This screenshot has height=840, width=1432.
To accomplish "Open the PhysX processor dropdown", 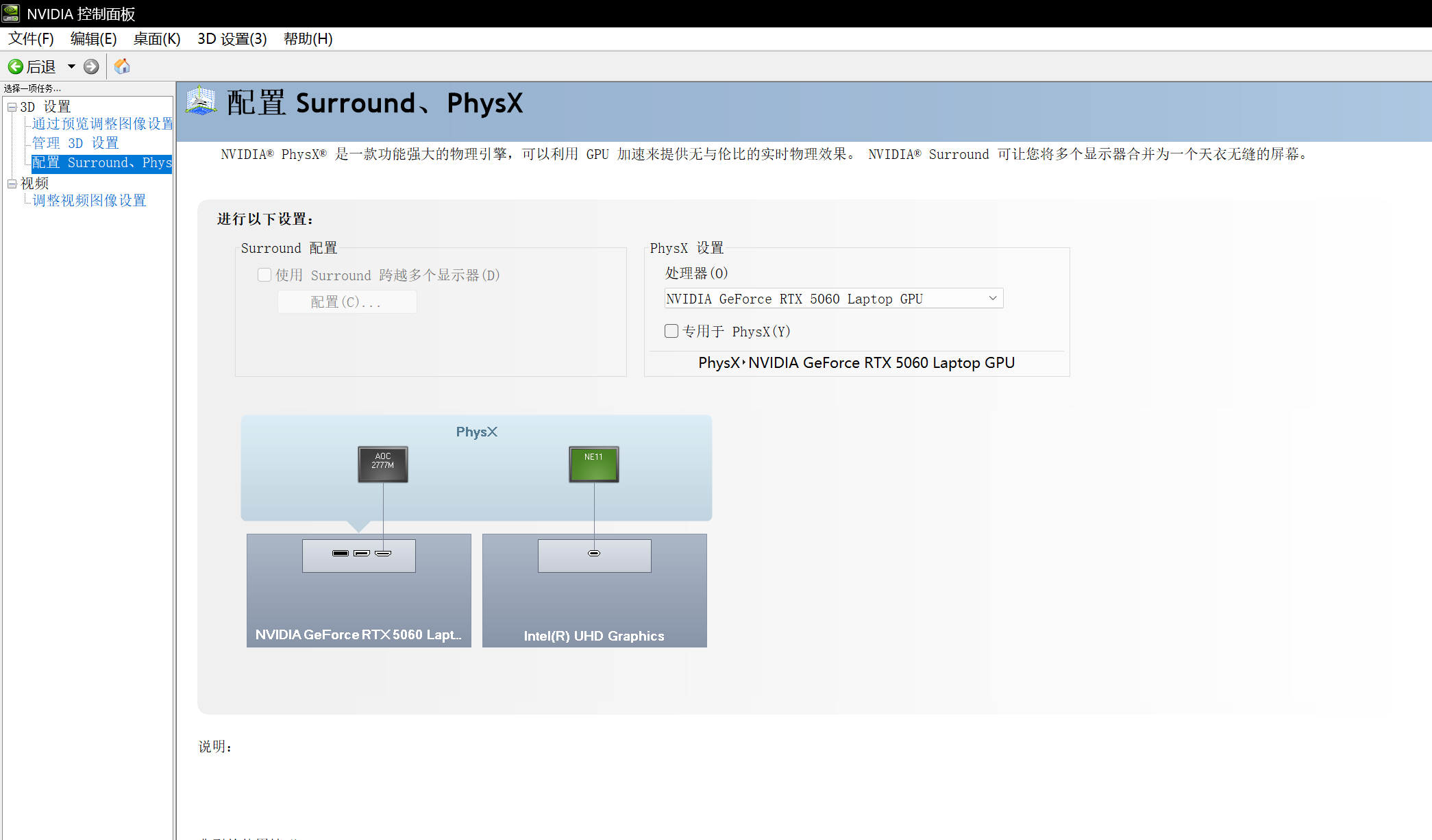I will [833, 298].
